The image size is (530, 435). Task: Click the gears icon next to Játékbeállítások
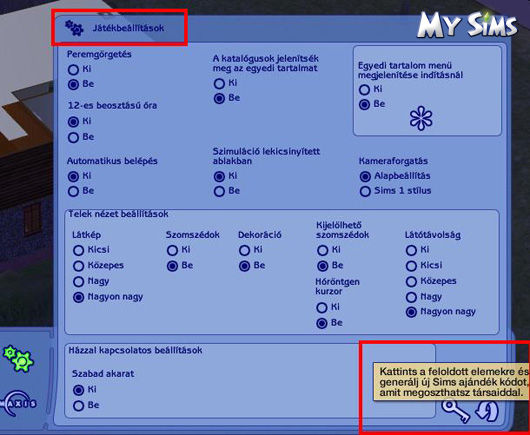point(74,28)
